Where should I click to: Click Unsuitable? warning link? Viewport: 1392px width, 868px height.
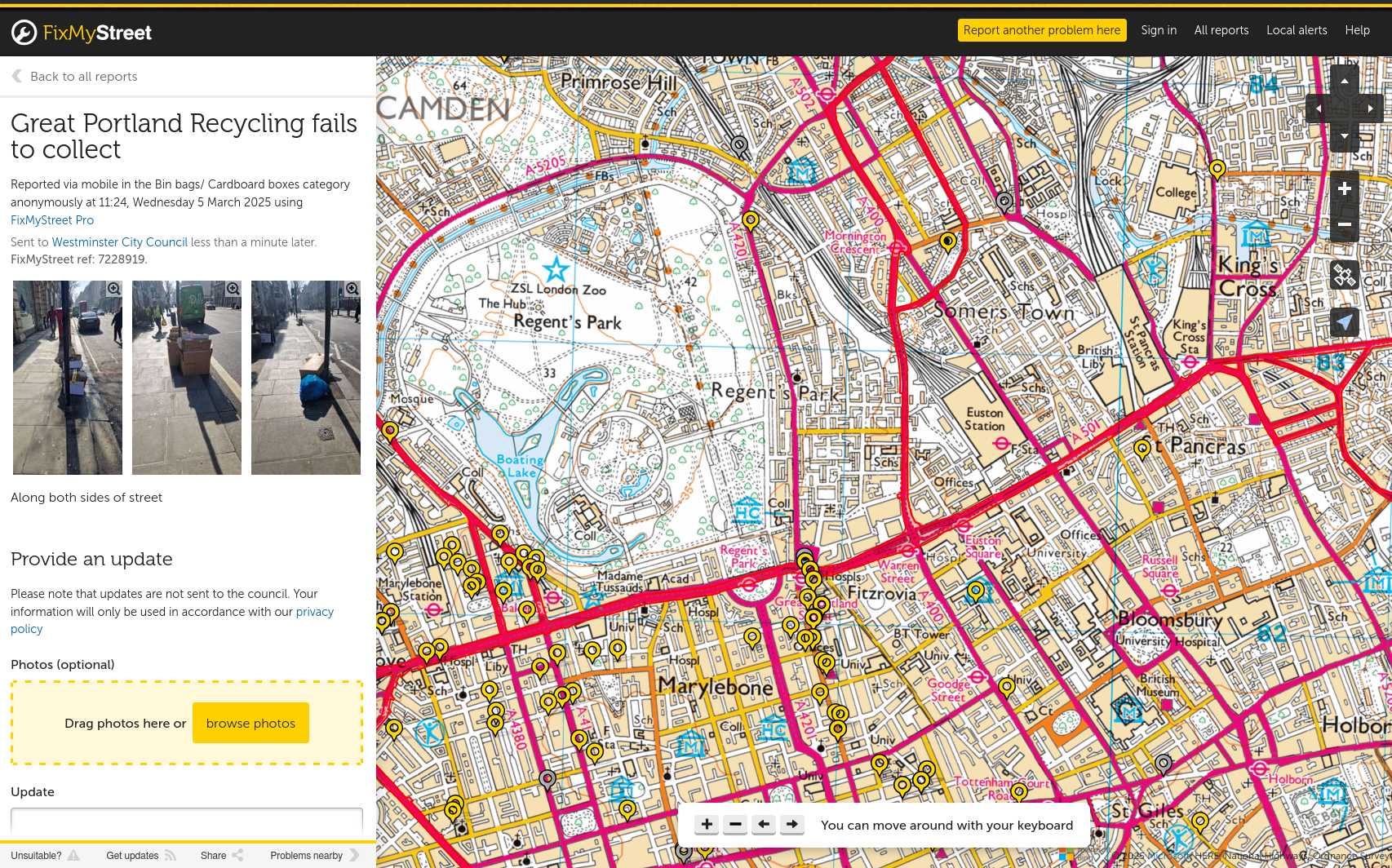[x=45, y=856]
